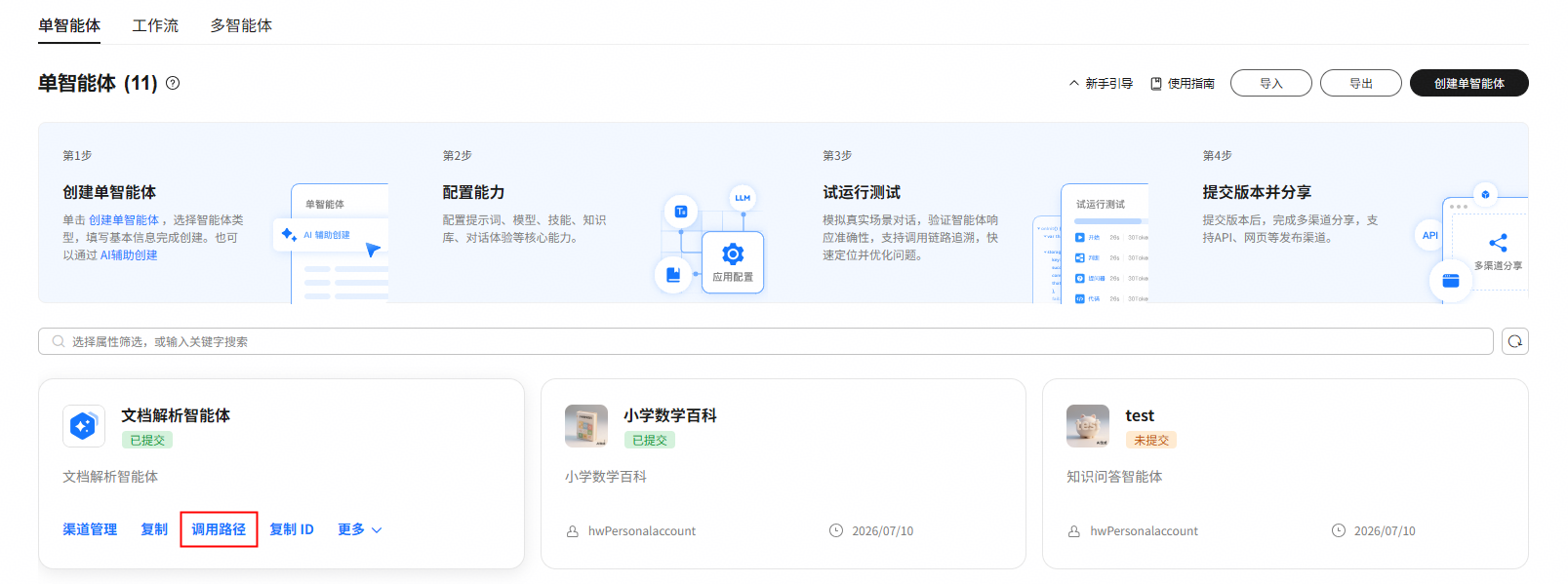Screen dimensions: 1568x584
Task: Click the 导入 button
Action: coord(1271,83)
